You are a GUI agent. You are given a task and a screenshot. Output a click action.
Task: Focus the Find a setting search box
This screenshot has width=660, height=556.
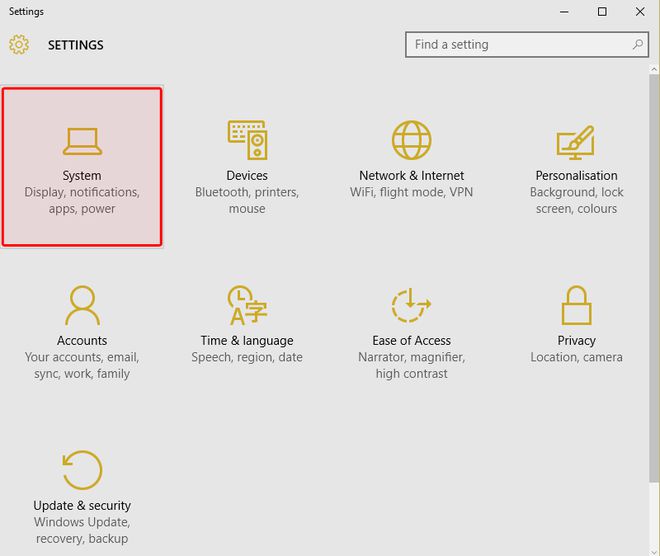point(527,44)
